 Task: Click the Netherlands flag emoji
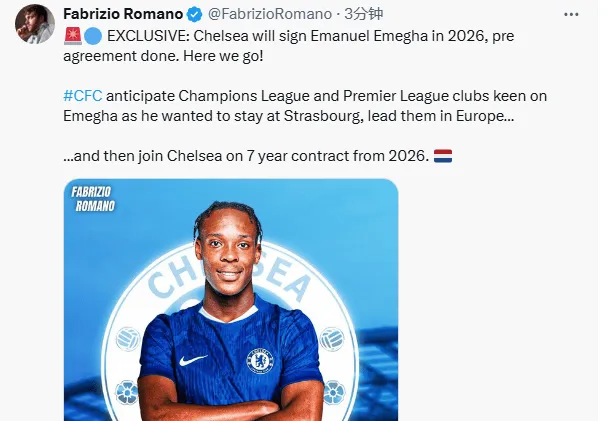[x=443, y=155]
